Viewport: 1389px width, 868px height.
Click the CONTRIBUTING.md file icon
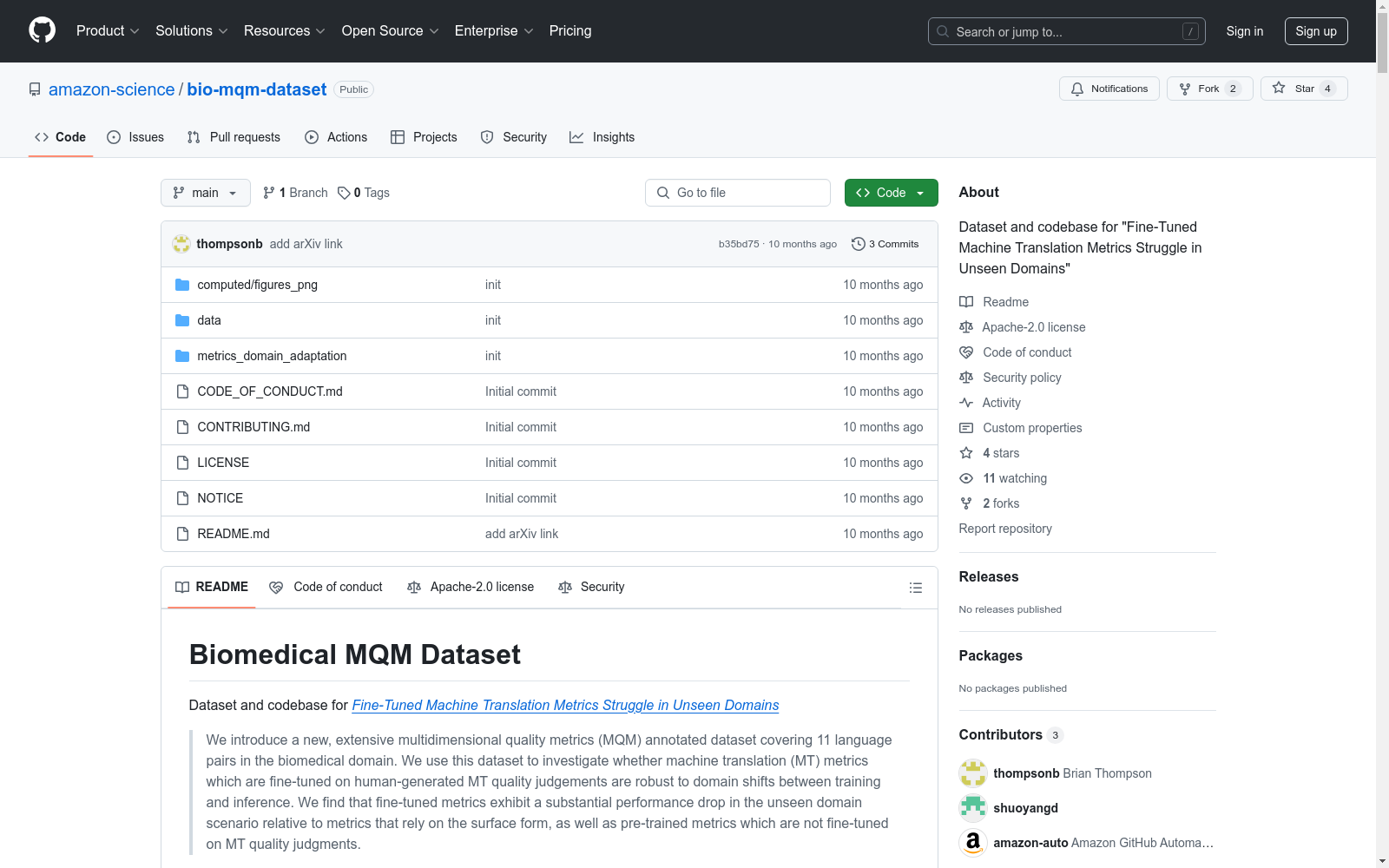pos(182,427)
